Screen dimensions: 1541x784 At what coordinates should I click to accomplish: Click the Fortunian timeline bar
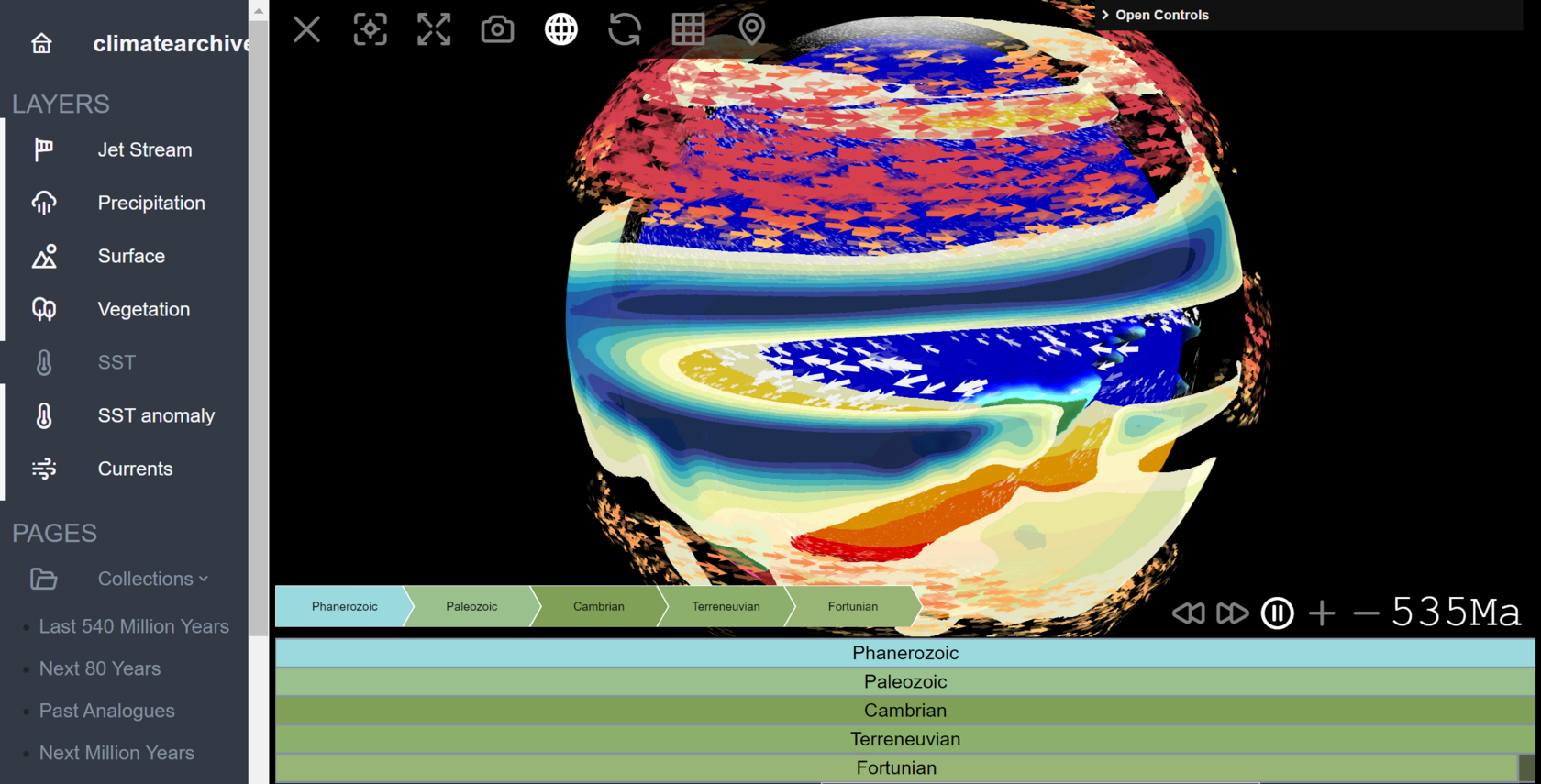tap(895, 767)
